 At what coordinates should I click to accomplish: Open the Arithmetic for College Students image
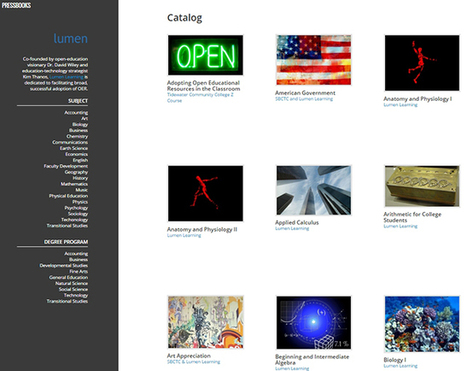pos(422,186)
